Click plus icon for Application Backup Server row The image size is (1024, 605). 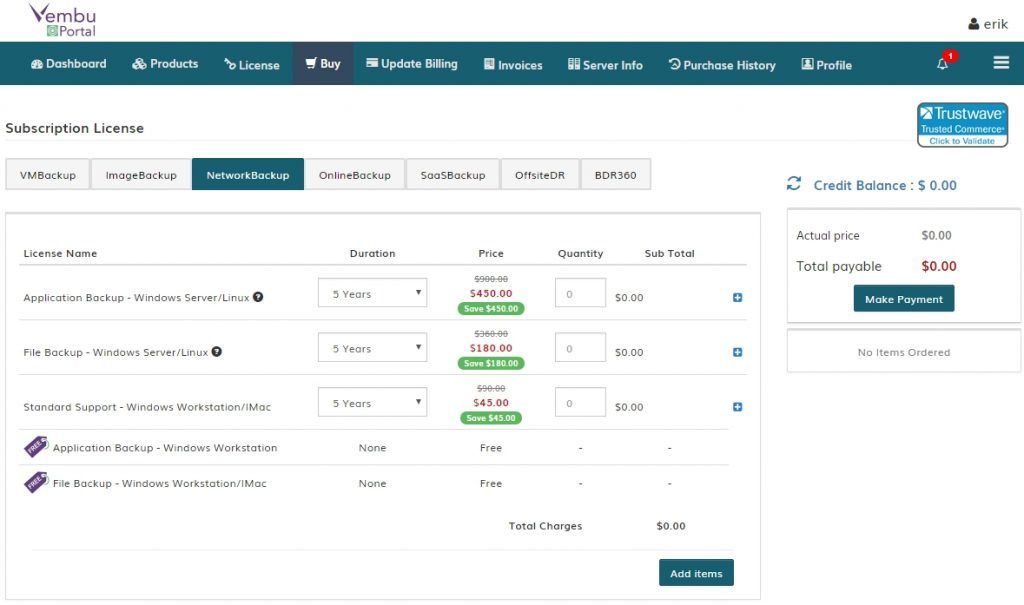(x=737, y=297)
